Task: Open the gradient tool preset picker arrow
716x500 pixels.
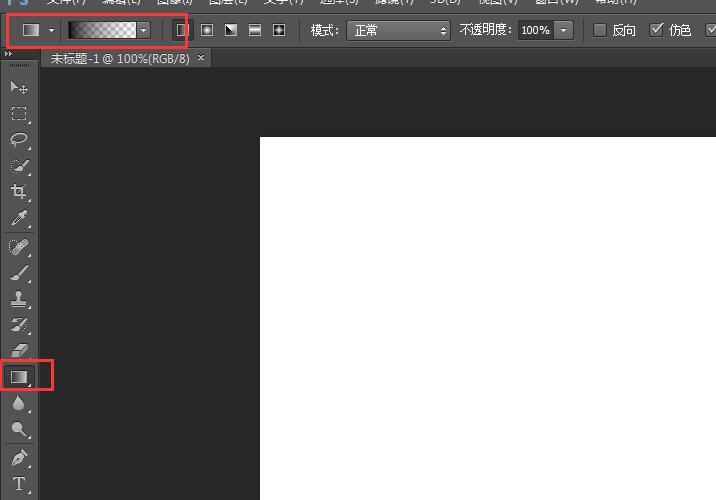Action: tap(51, 30)
